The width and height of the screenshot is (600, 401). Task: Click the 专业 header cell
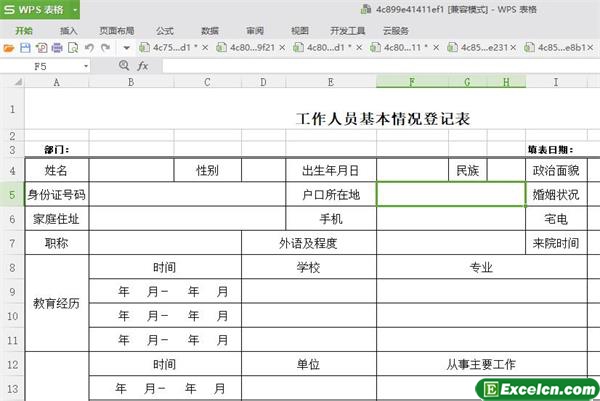[x=481, y=267]
